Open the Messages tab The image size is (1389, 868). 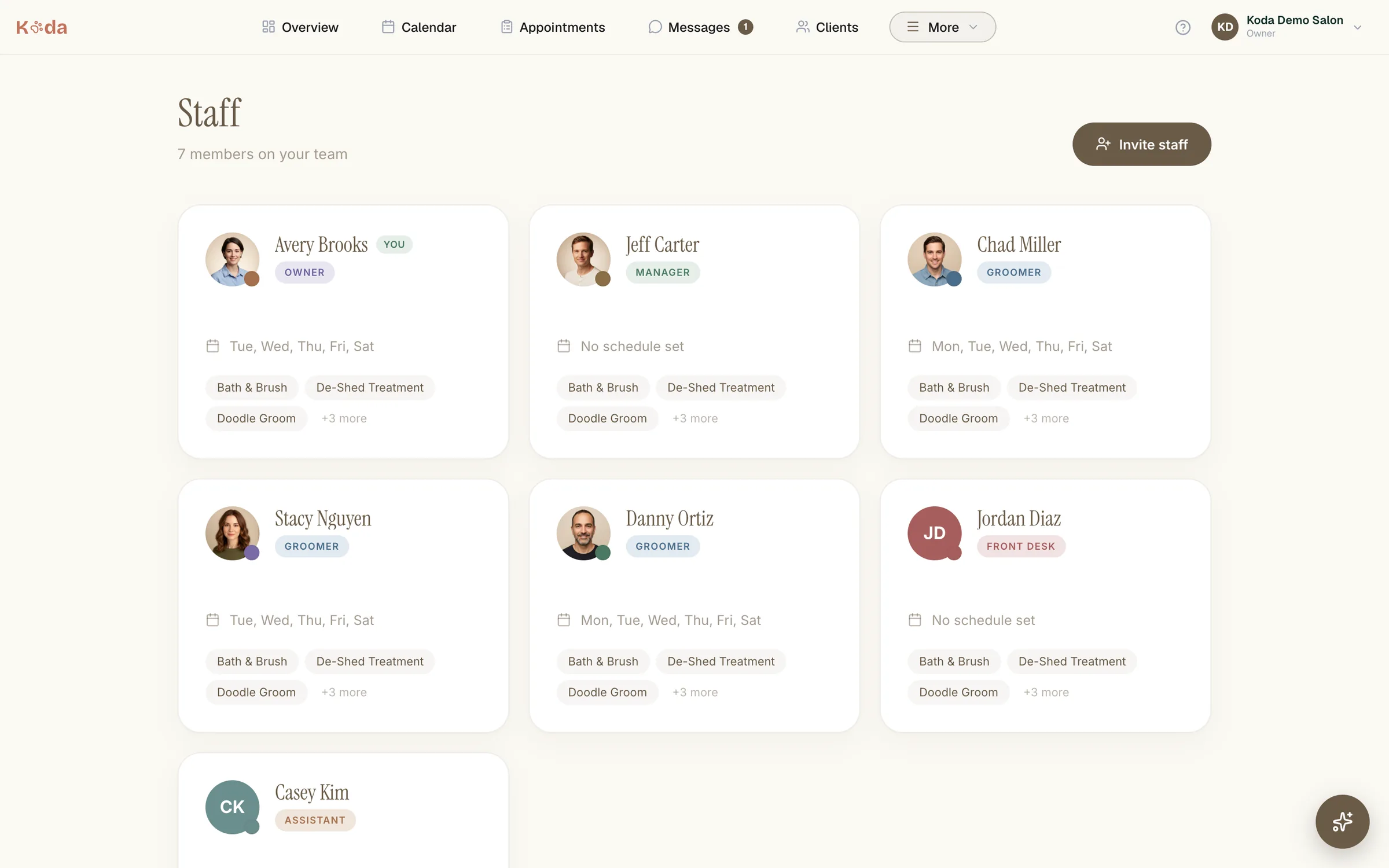point(700,27)
